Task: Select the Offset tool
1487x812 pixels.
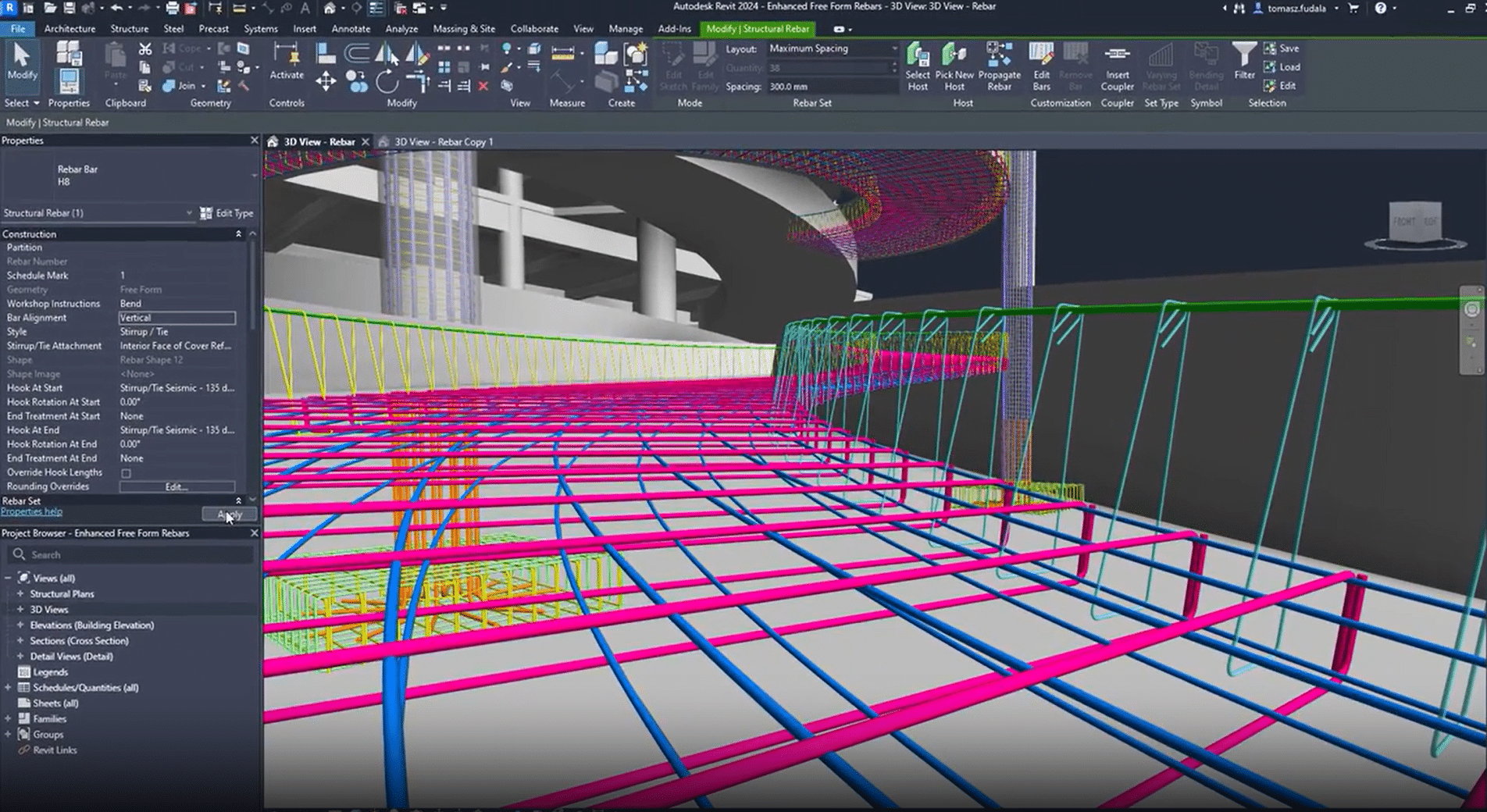Action: pos(357,53)
